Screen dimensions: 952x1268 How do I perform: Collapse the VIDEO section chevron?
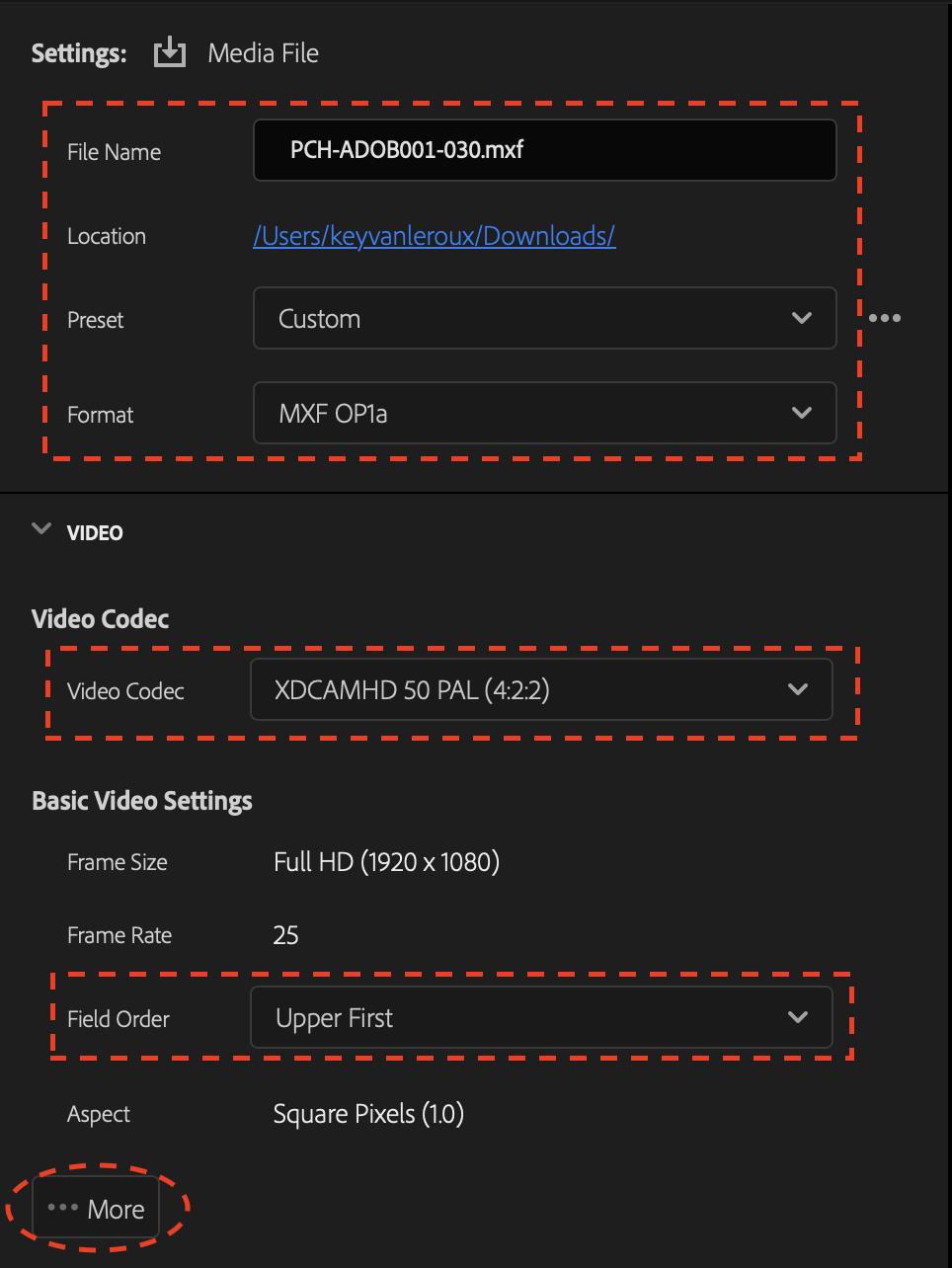pyautogui.click(x=41, y=529)
